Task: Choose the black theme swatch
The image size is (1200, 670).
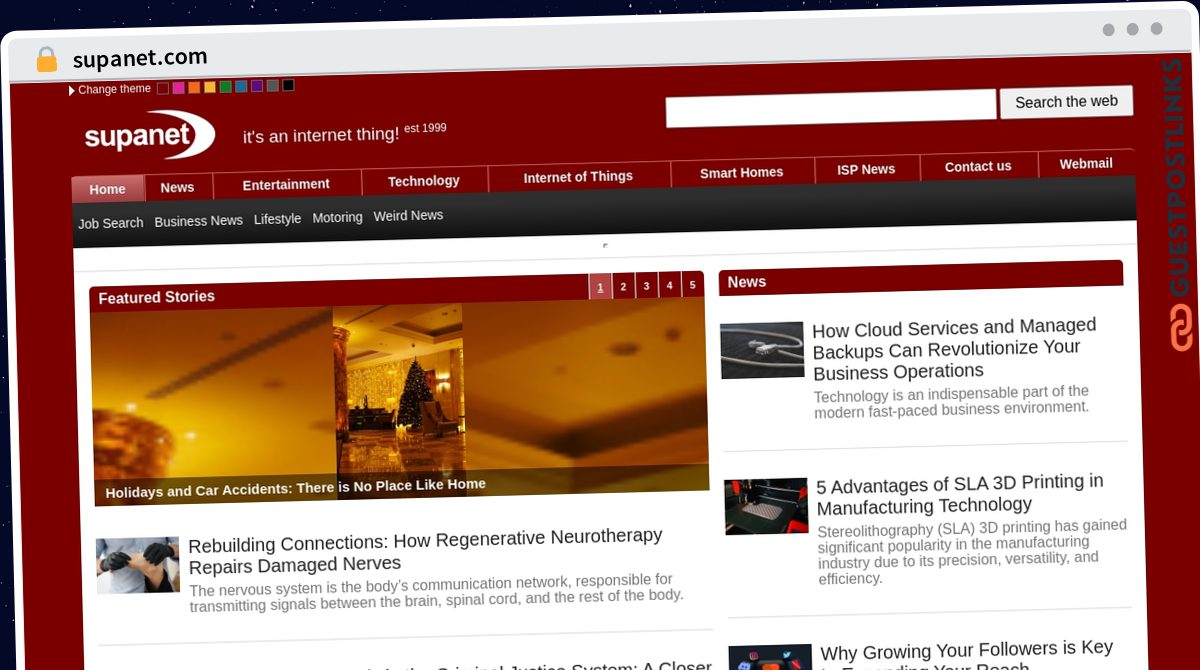Action: pos(288,85)
